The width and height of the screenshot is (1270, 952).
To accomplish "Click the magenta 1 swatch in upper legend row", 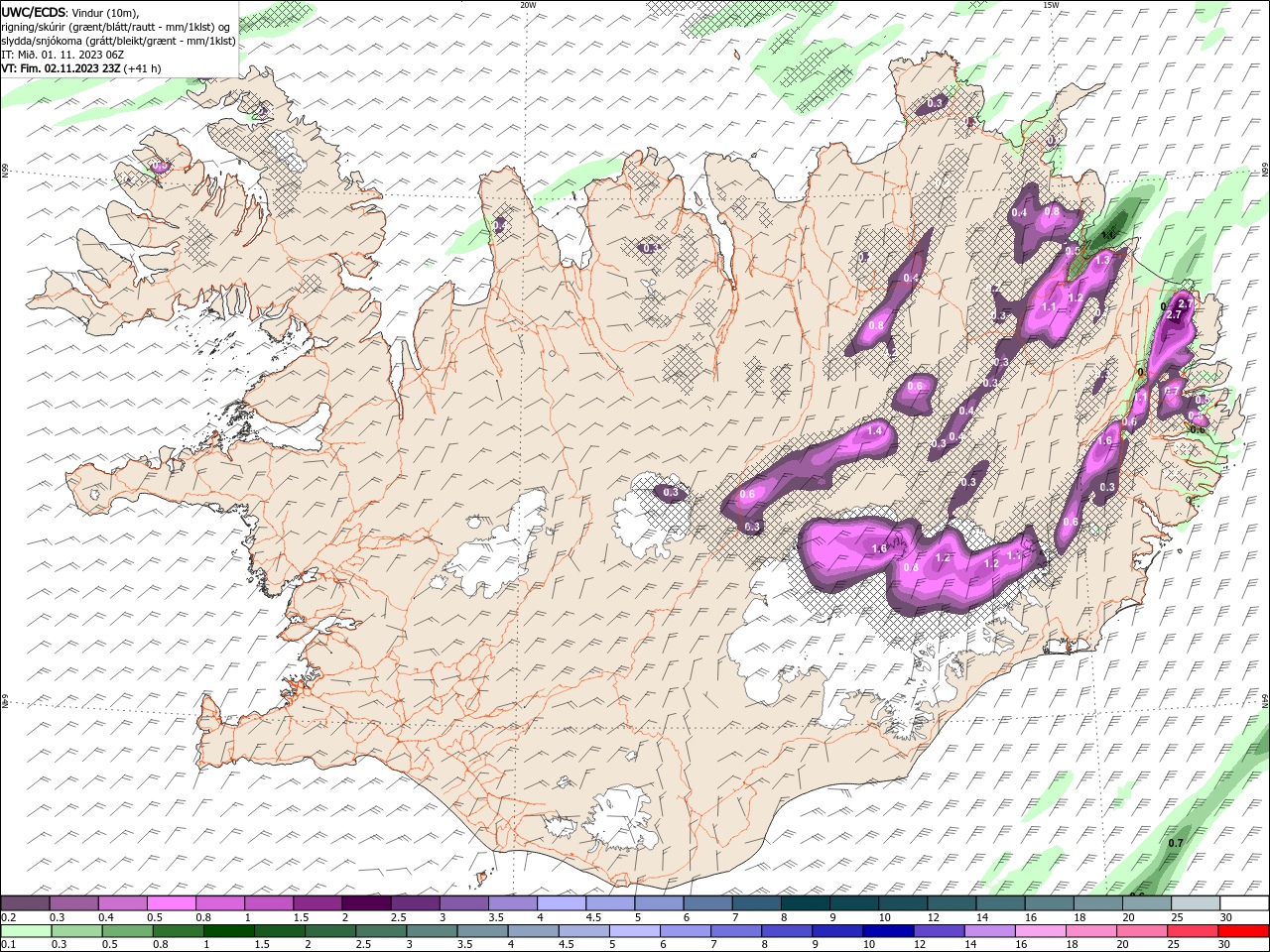I will (x=268, y=903).
